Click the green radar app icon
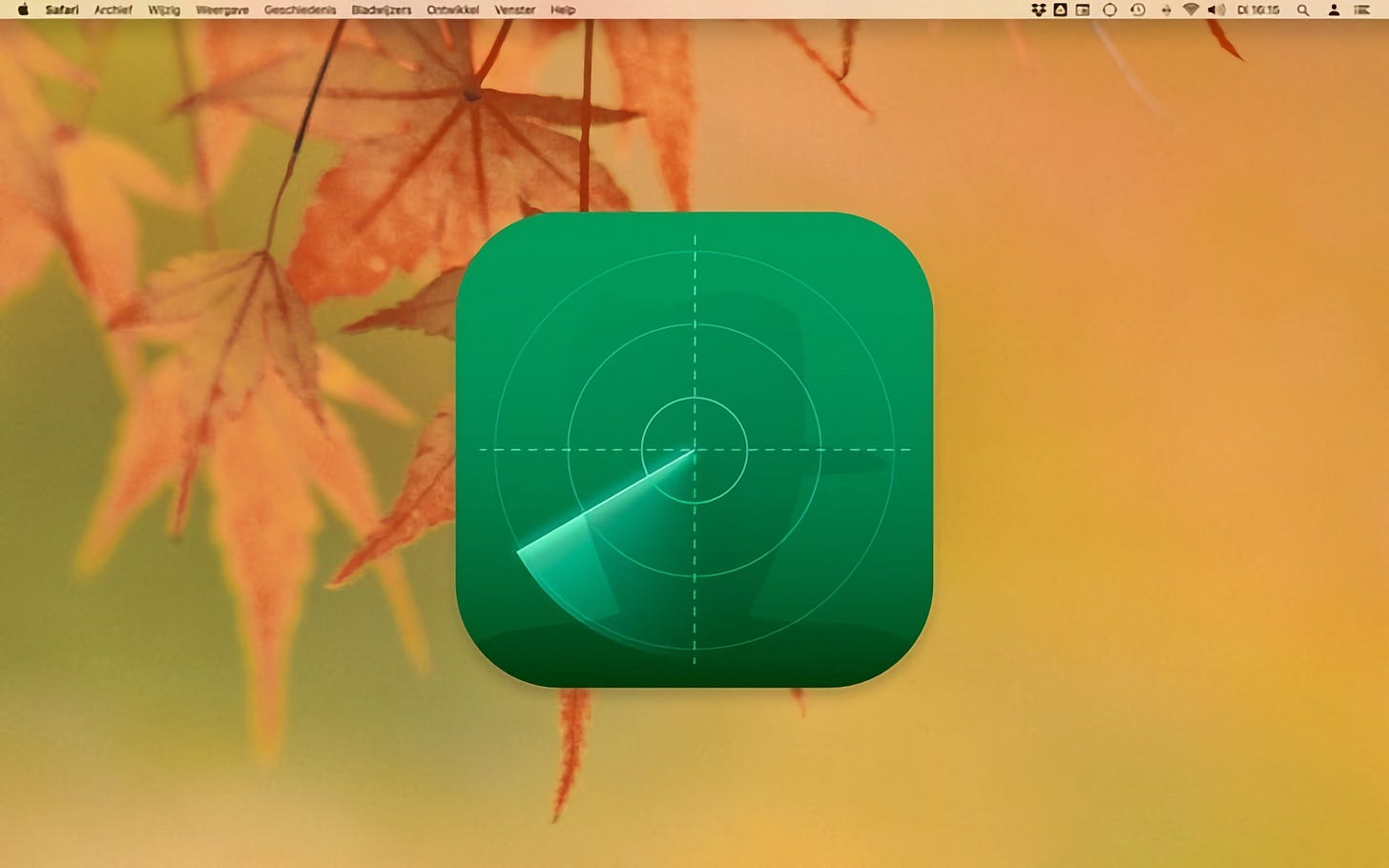Viewport: 1389px width, 868px height. (694, 449)
